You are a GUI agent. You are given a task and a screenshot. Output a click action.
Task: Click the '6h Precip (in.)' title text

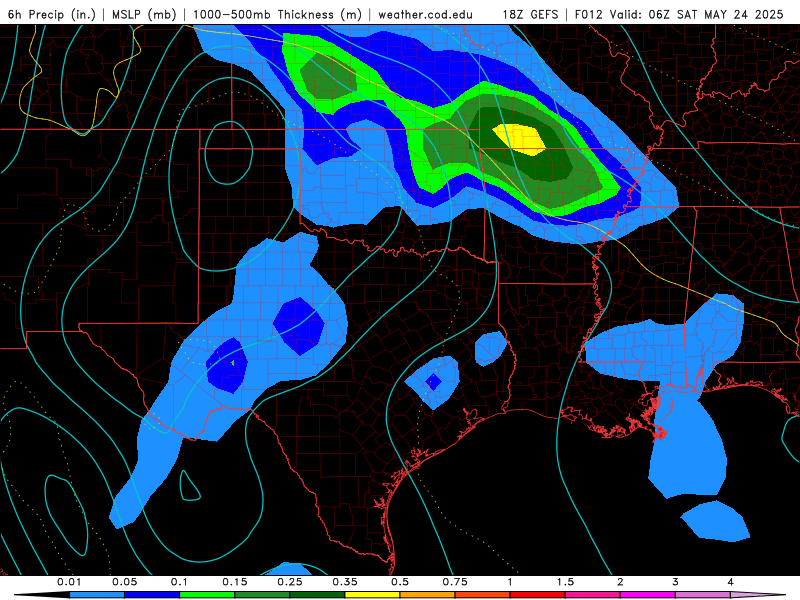click(52, 14)
